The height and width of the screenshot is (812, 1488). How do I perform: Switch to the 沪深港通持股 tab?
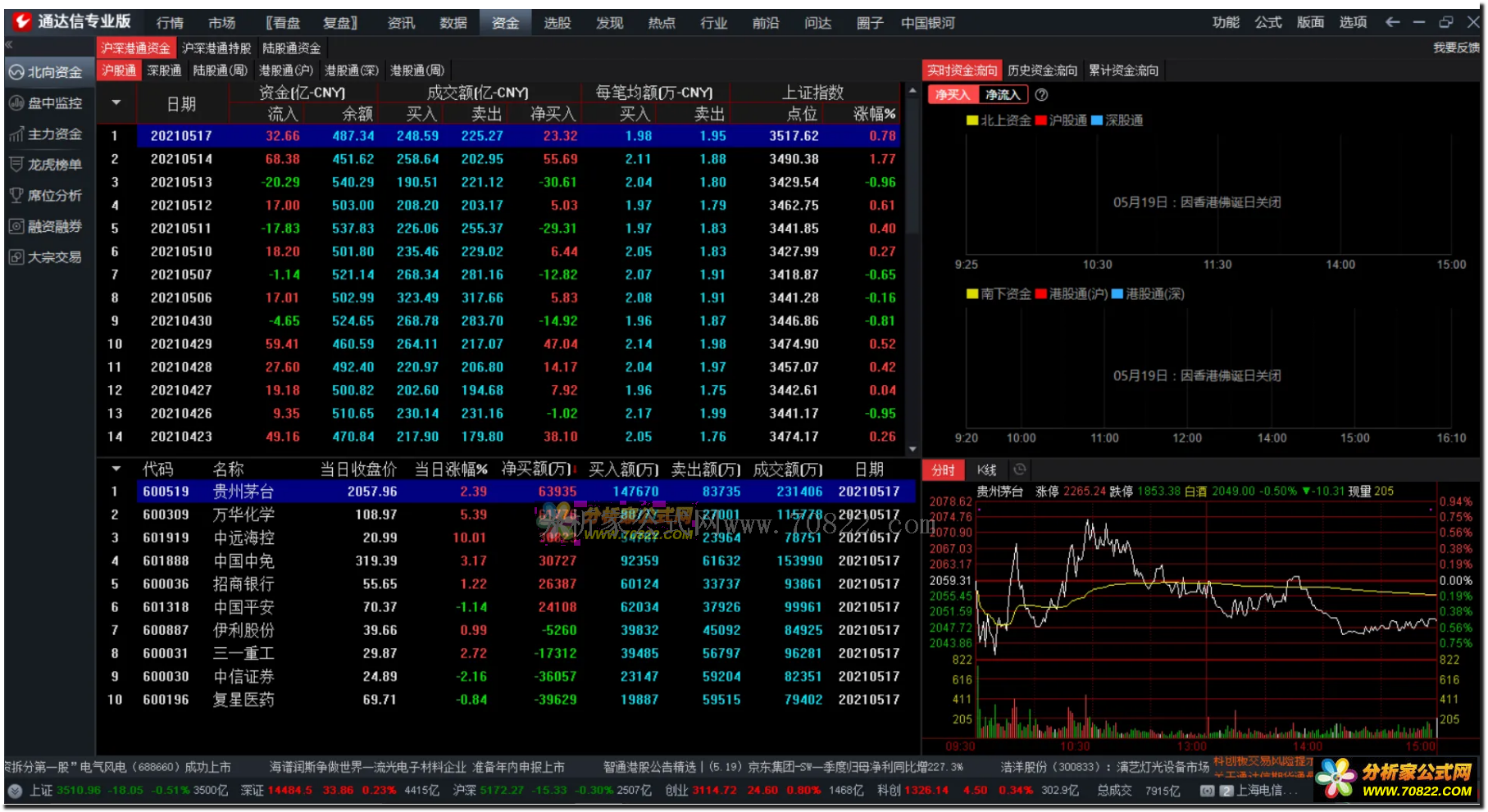pos(216,48)
